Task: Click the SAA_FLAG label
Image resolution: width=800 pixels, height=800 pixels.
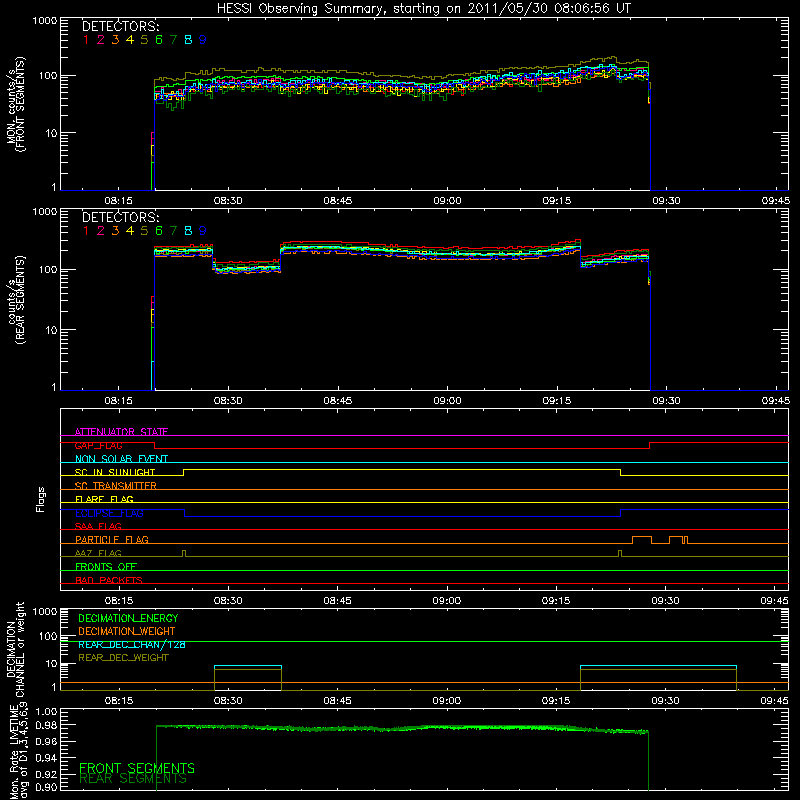Action: coord(98,526)
